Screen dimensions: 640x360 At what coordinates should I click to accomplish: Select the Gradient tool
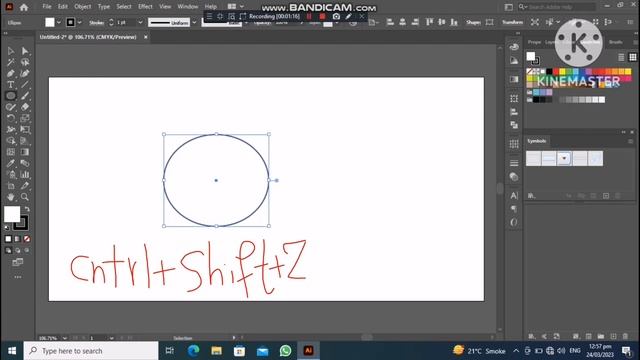pyautogui.click(x=25, y=152)
